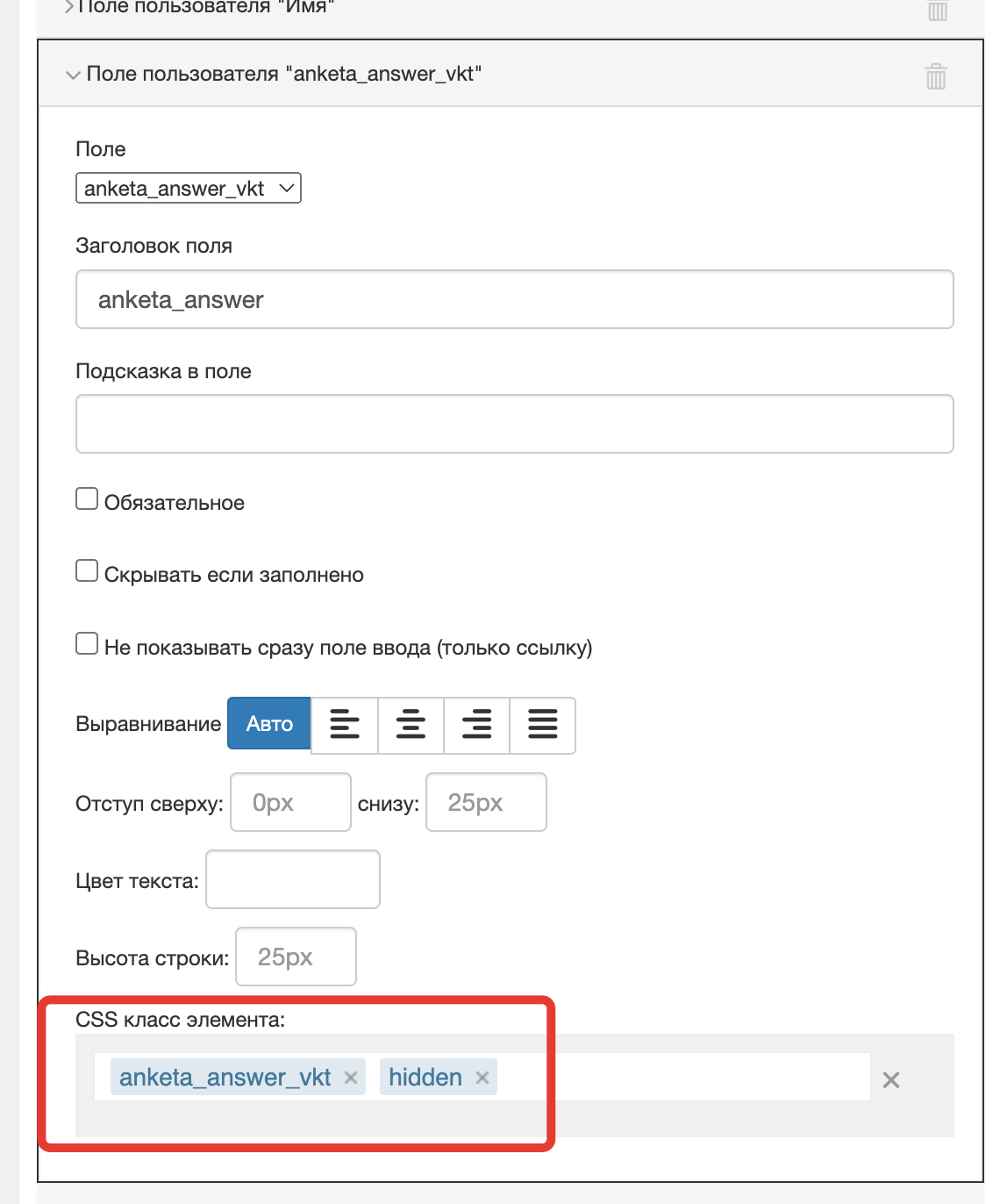Remove the "hidden" CSS class tag
The image size is (1000, 1204).
coord(482,1078)
